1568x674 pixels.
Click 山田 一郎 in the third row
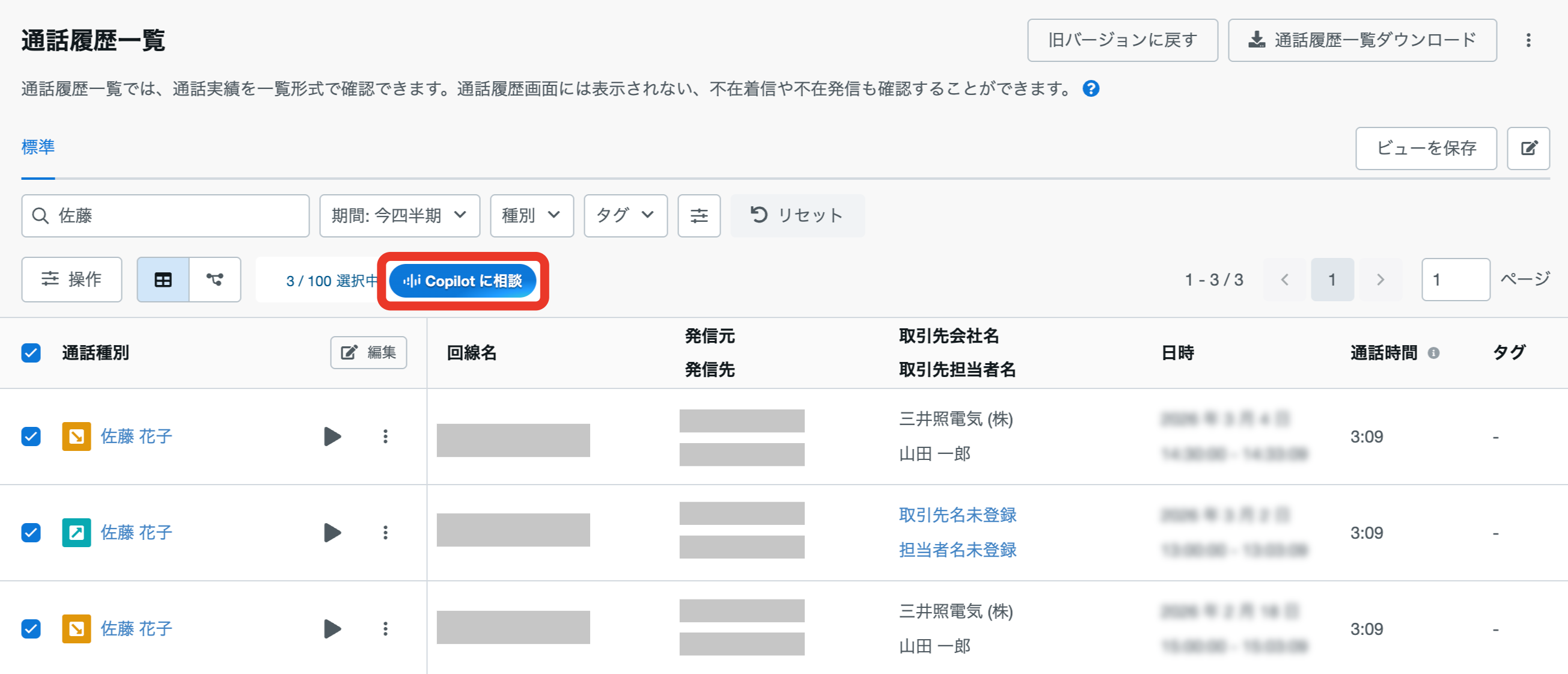click(x=935, y=646)
